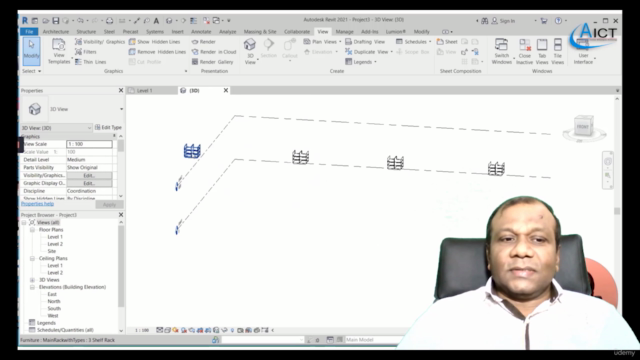Viewport: 640px width, 360px height.
Task: Toggle Thin Lines display
Action: (91, 62)
